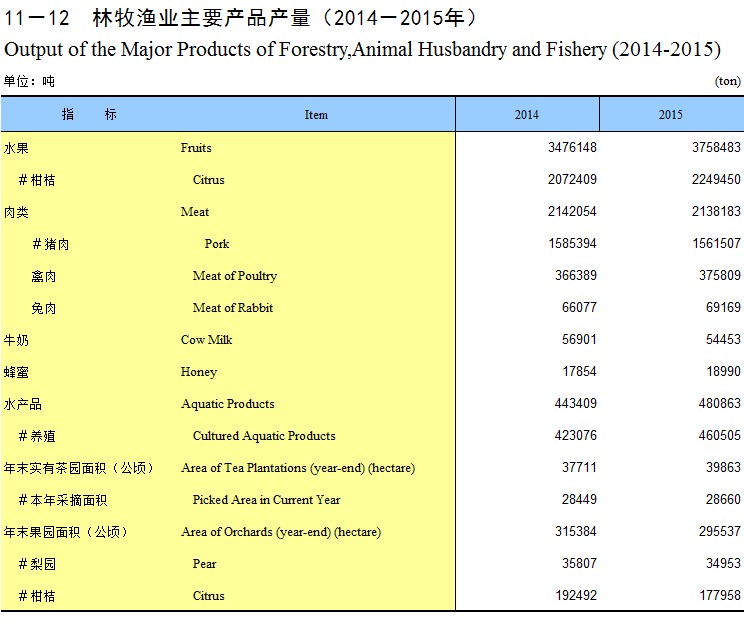Click the Cow Milk row label
Screen dimensions: 744x644
click(206, 340)
